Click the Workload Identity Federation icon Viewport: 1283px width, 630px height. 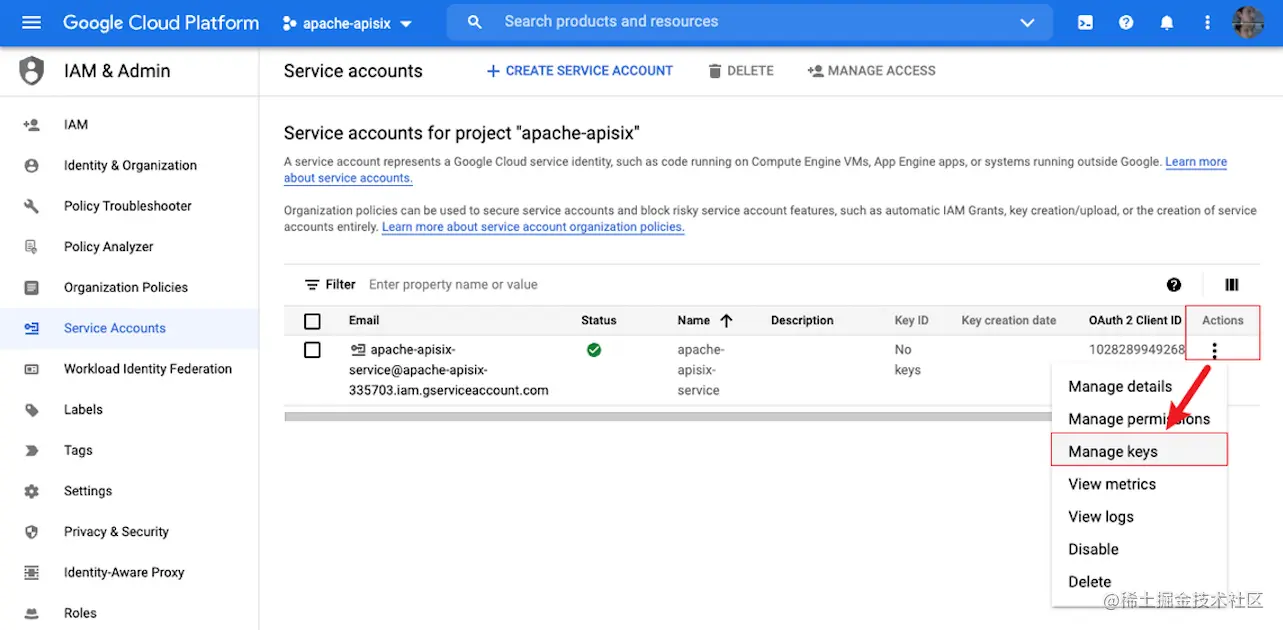pos(31,369)
